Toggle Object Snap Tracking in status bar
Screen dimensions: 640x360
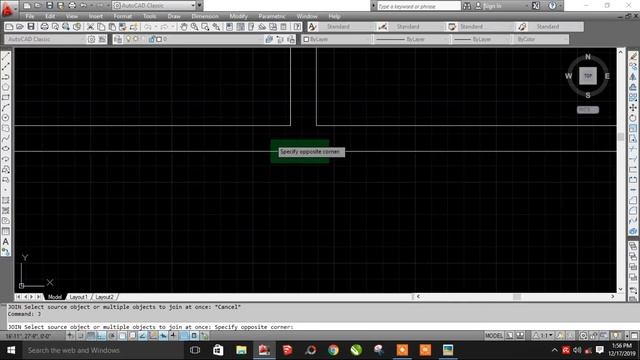[x=142, y=336]
